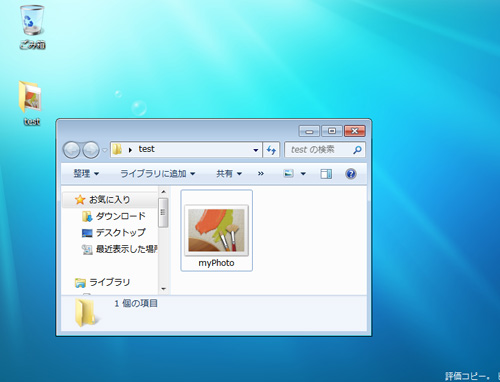Image resolution: width=500 pixels, height=382 pixels.
Task: Click the myPhoto file name label
Action: point(216,263)
